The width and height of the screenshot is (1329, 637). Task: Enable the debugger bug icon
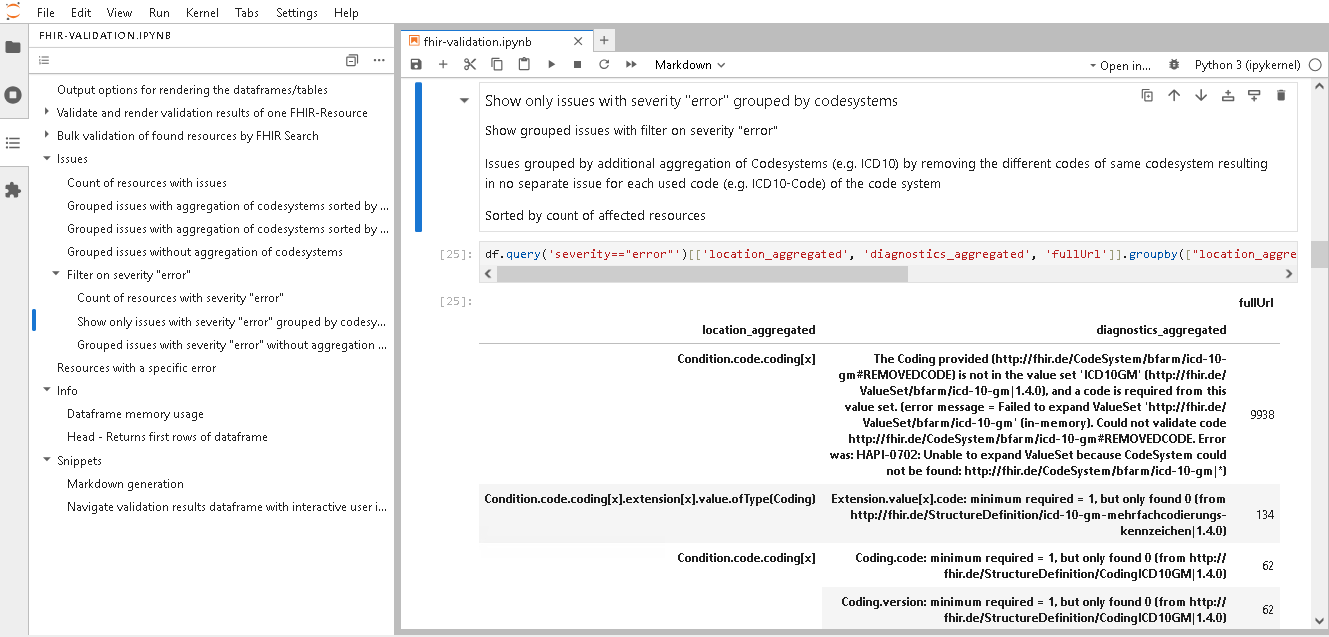point(1174,65)
